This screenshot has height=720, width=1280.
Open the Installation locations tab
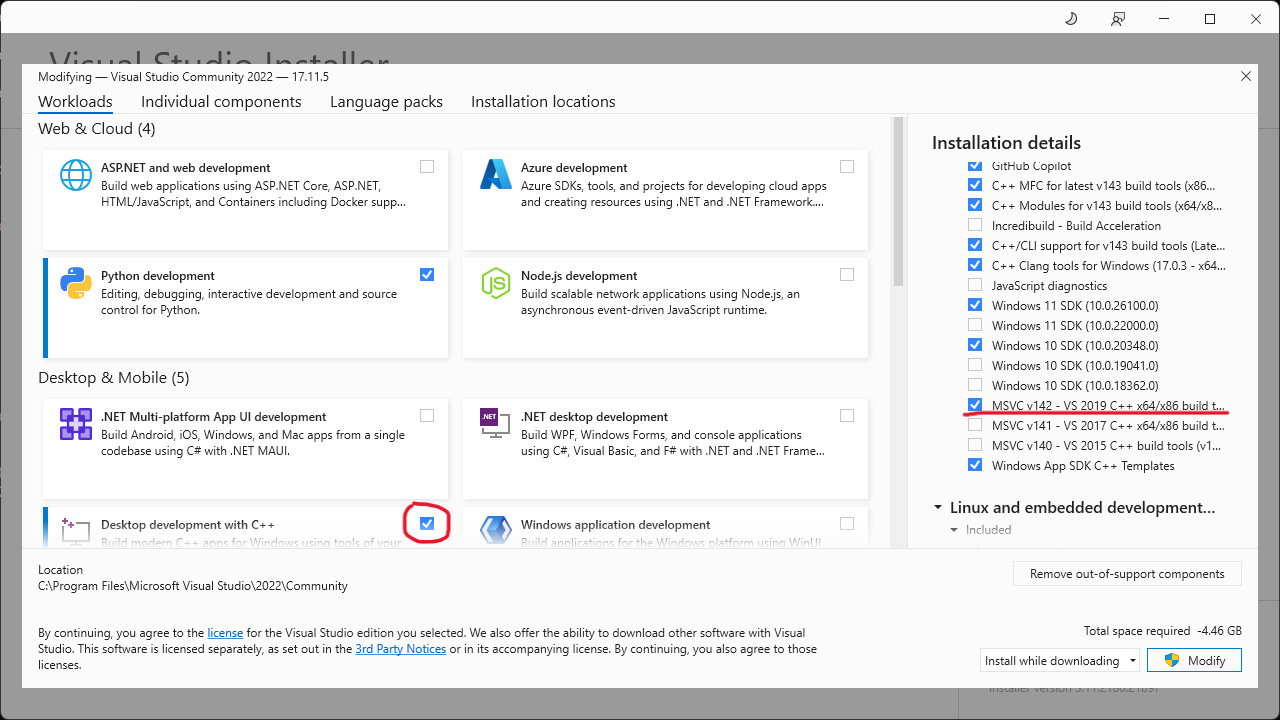543,102
